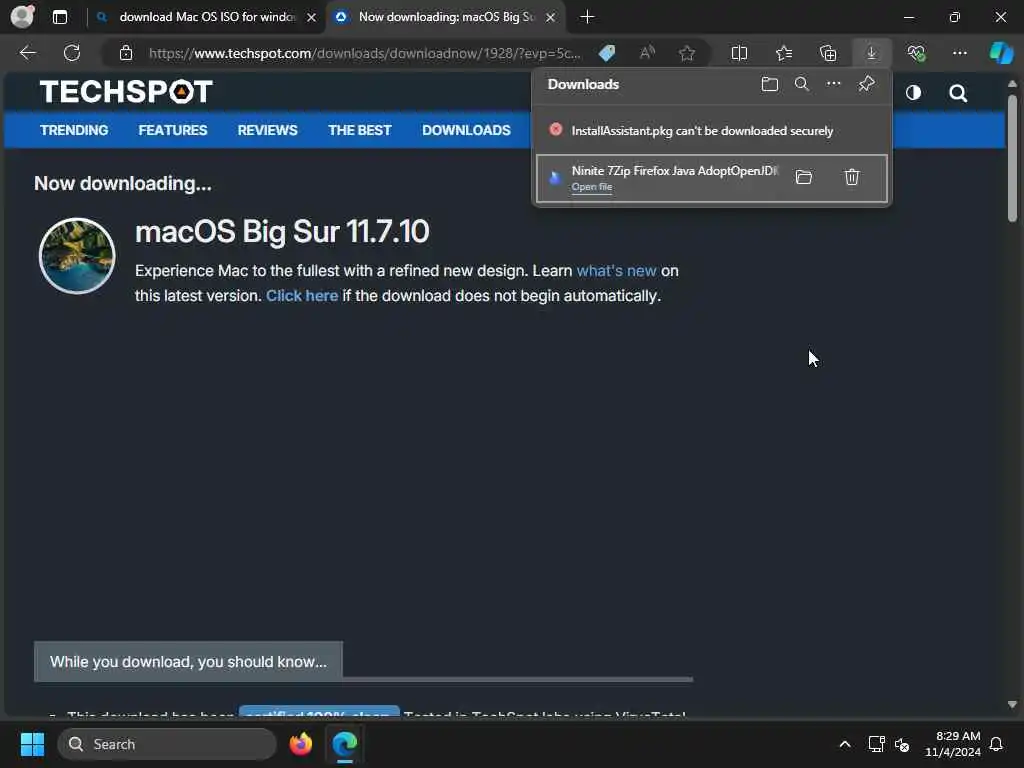Viewport: 1024px width, 768px height.
Task: Follow the 'what's new' link
Action: pyautogui.click(x=616, y=270)
